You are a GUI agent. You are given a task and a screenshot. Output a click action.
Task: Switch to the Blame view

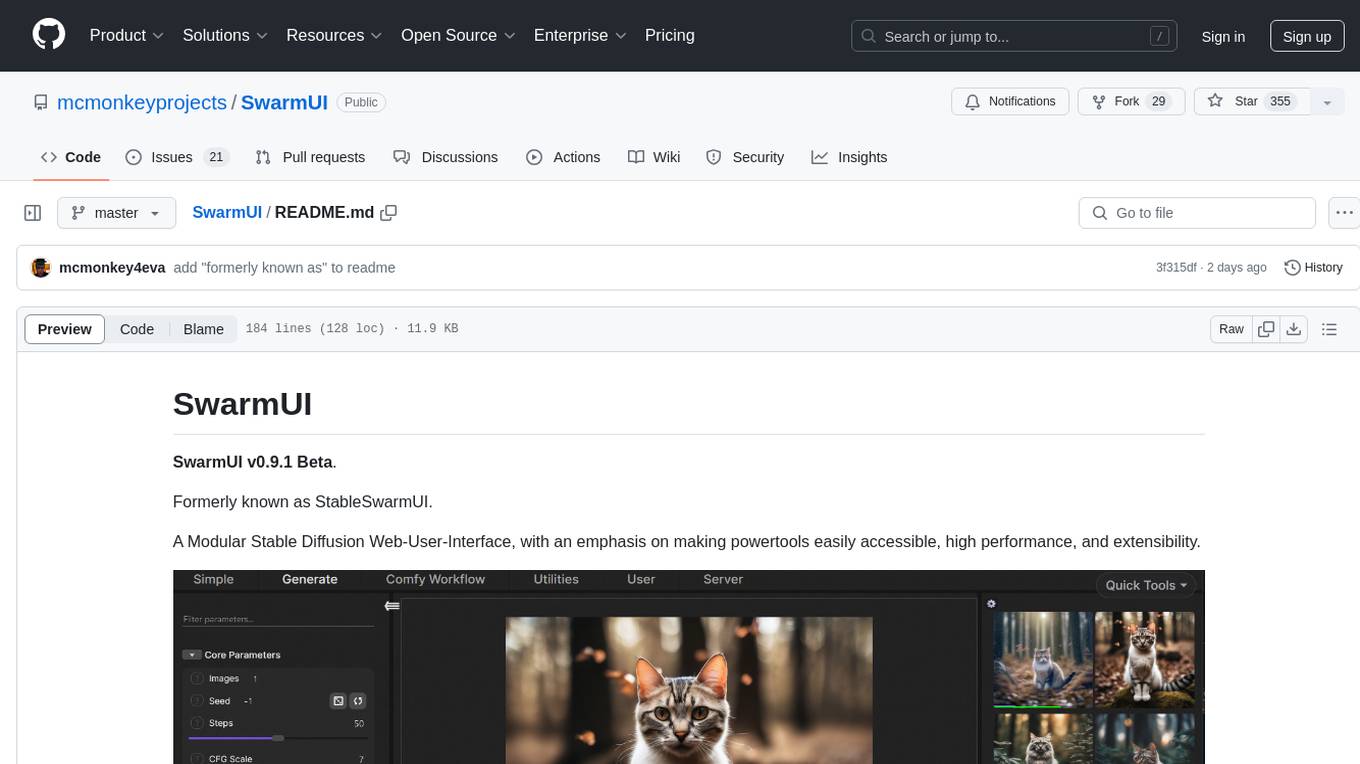point(203,329)
